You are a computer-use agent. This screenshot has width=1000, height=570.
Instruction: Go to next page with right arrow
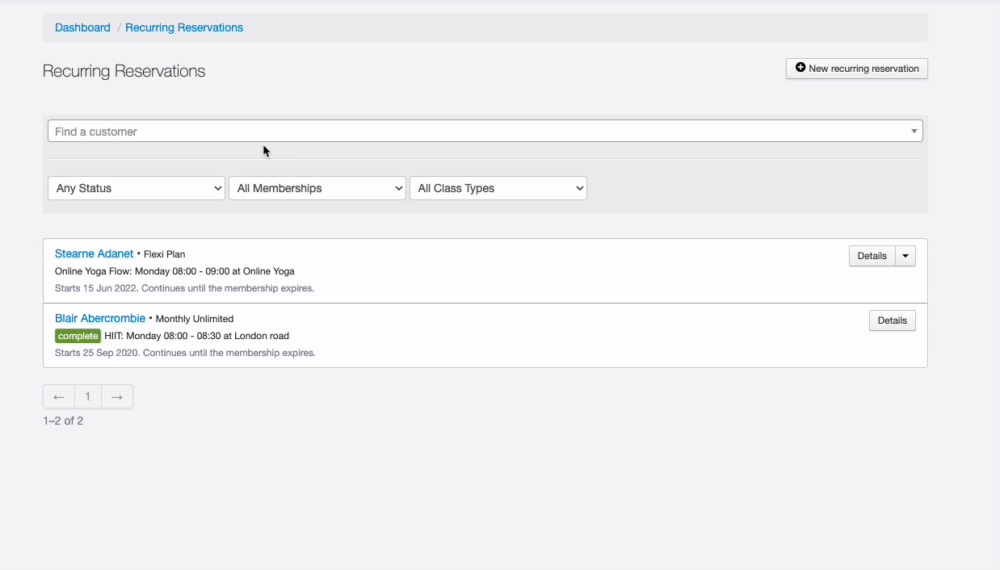[x=117, y=397]
